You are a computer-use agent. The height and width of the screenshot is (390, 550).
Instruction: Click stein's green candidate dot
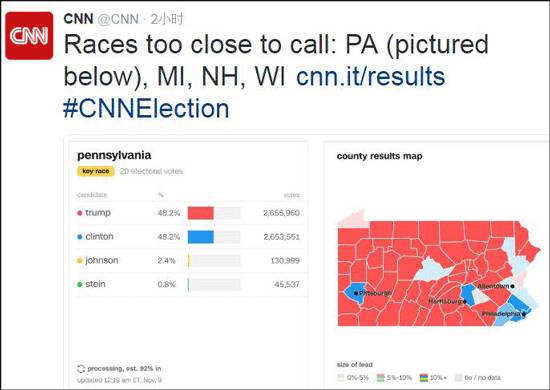pyautogui.click(x=80, y=284)
